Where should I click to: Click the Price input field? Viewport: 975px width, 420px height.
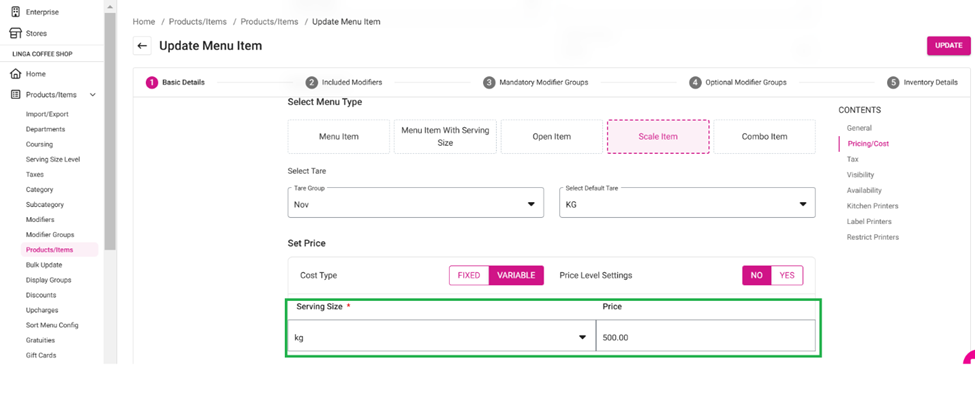[705, 338]
